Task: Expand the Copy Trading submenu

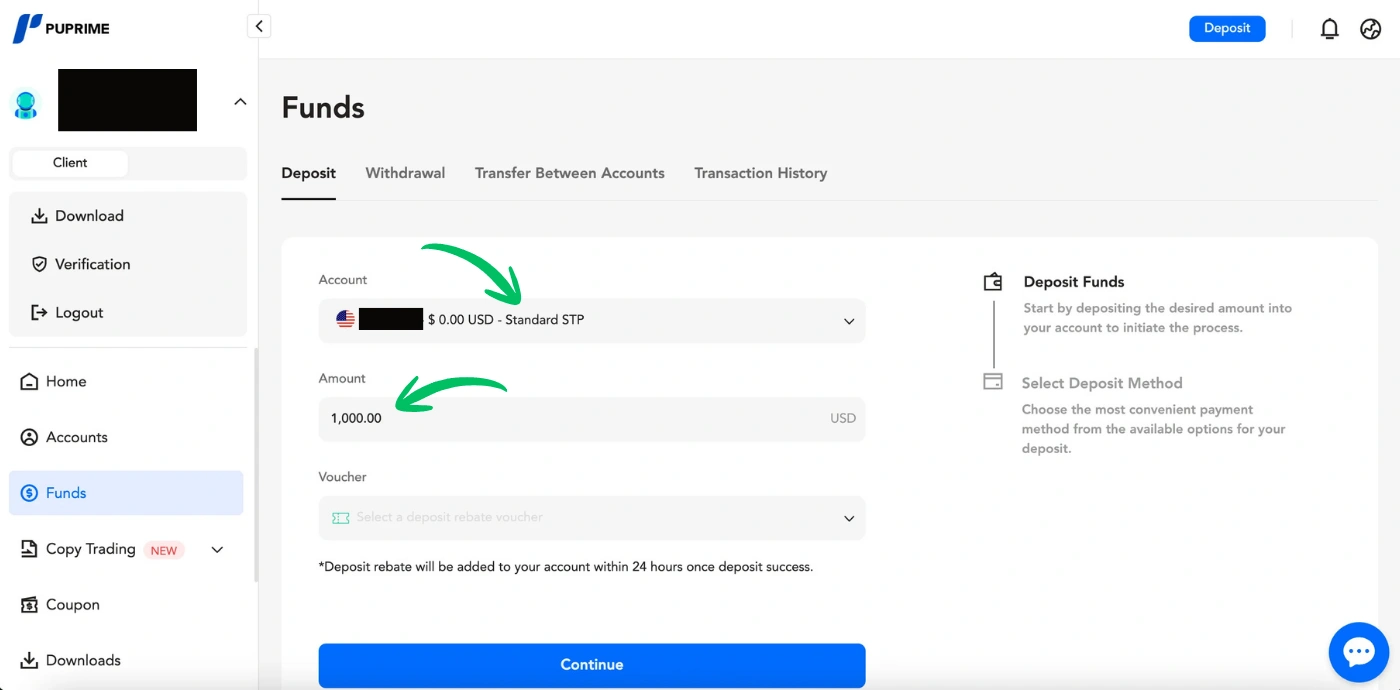Action: [217, 549]
